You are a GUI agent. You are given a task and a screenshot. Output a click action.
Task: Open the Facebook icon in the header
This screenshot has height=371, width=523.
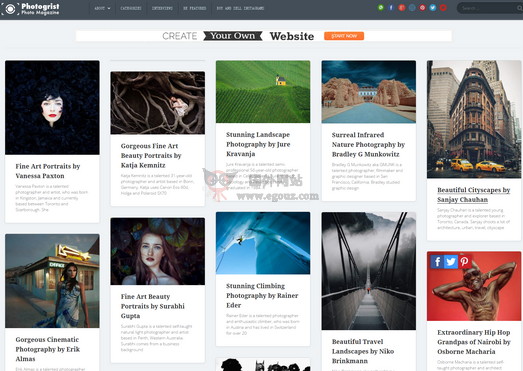coord(391,8)
